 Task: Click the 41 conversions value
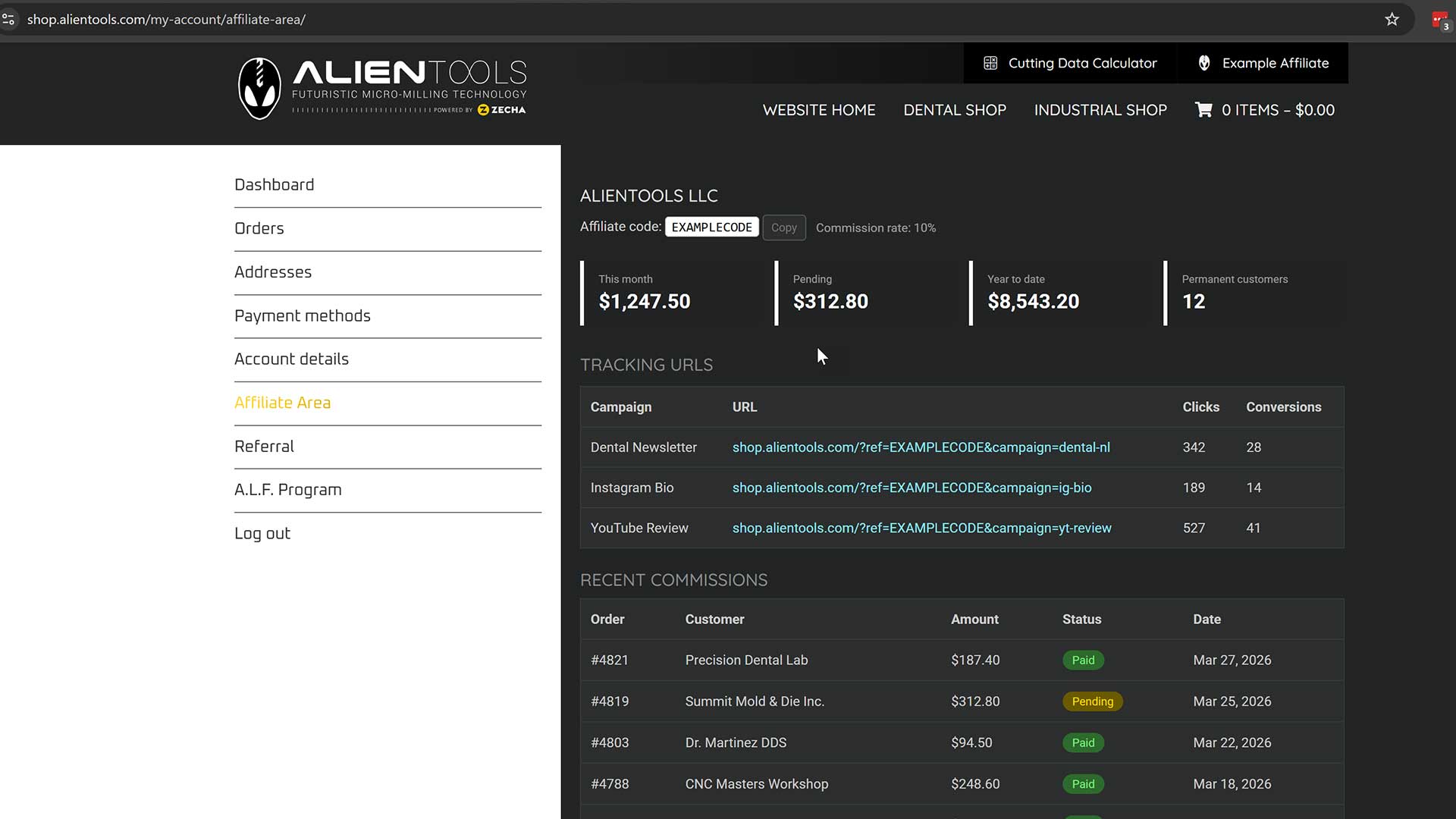[x=1254, y=528]
